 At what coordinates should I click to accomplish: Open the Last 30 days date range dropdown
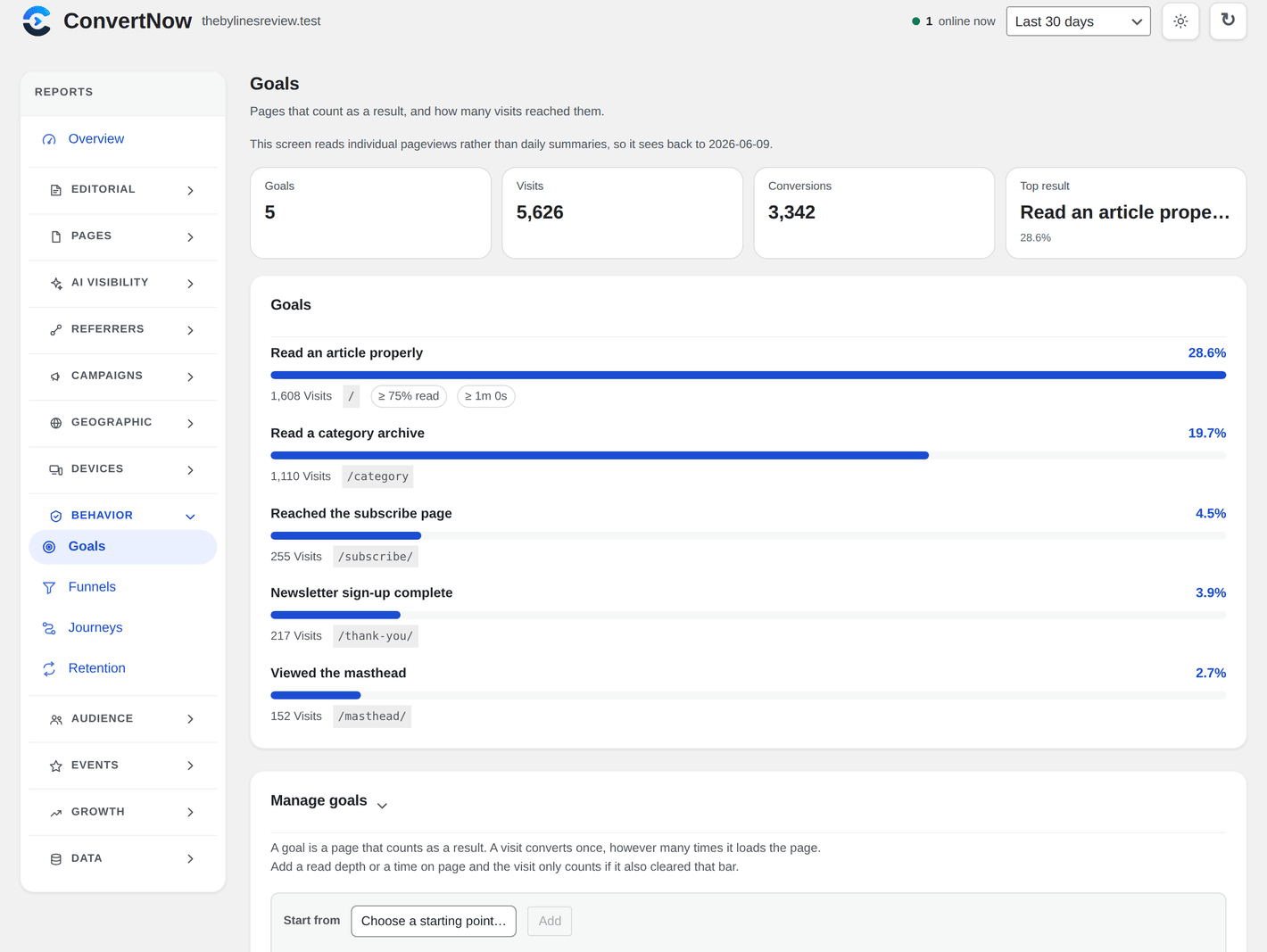(1078, 21)
